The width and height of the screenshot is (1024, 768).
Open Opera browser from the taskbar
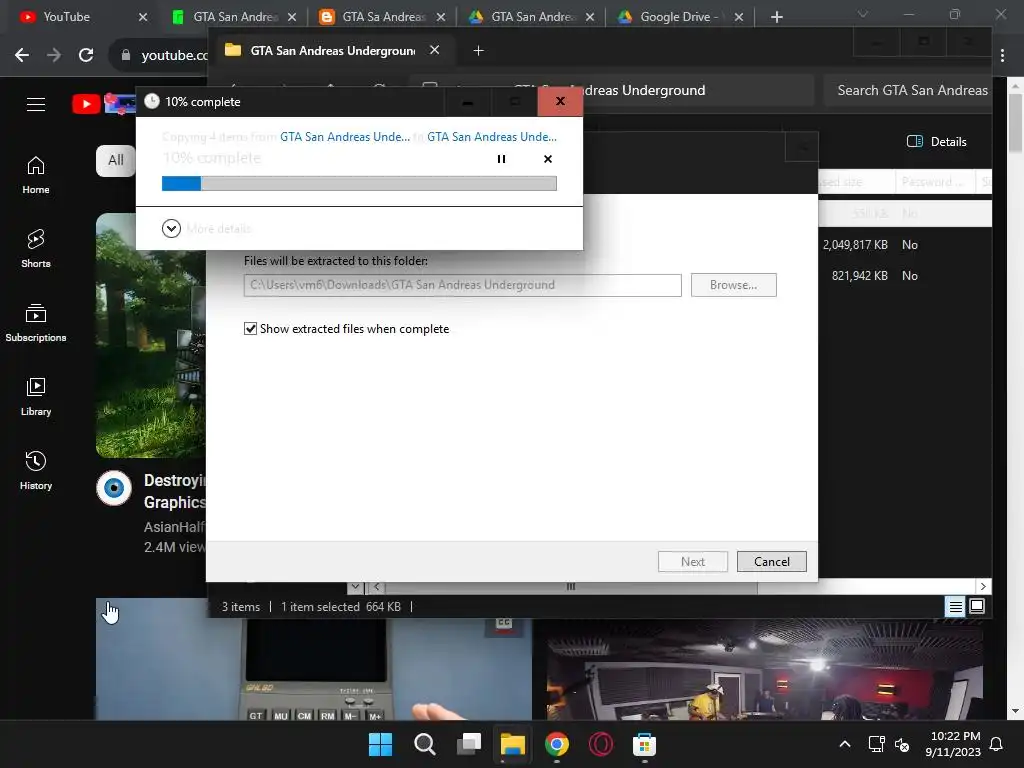(601, 744)
